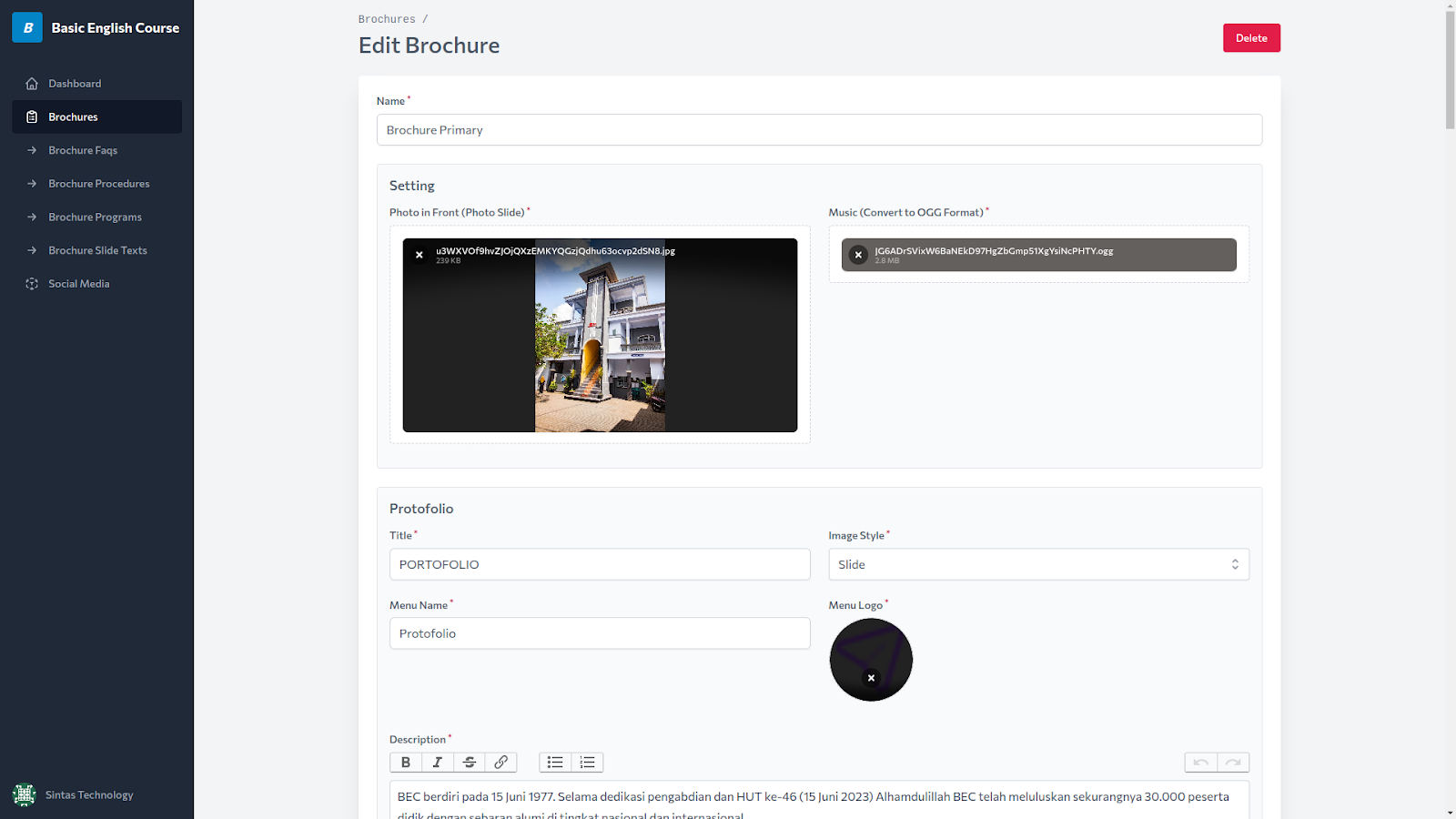Remove the uploaded front photo jpg
The width and height of the screenshot is (1456, 819).
(420, 255)
